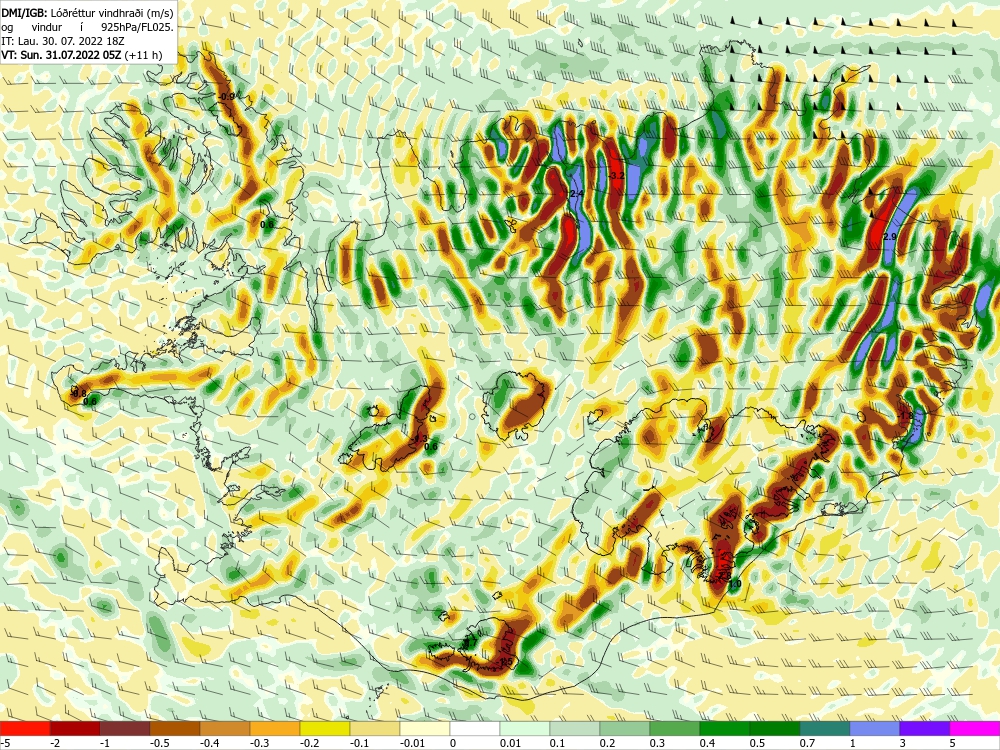1000x750 pixels.
Task: Choose the purple swatch labeled 3
Action: coord(925,728)
